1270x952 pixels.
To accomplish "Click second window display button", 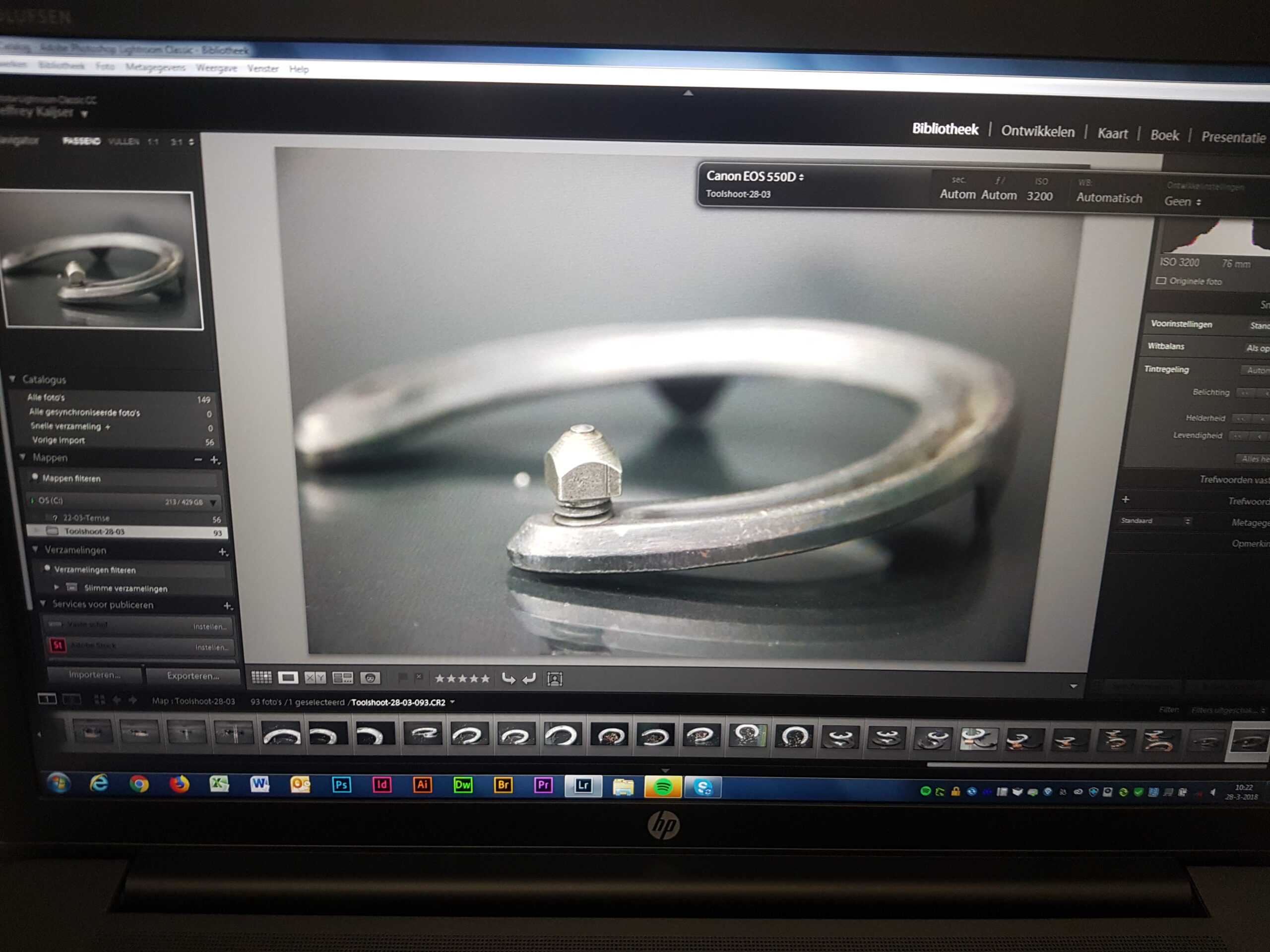I will point(71,700).
